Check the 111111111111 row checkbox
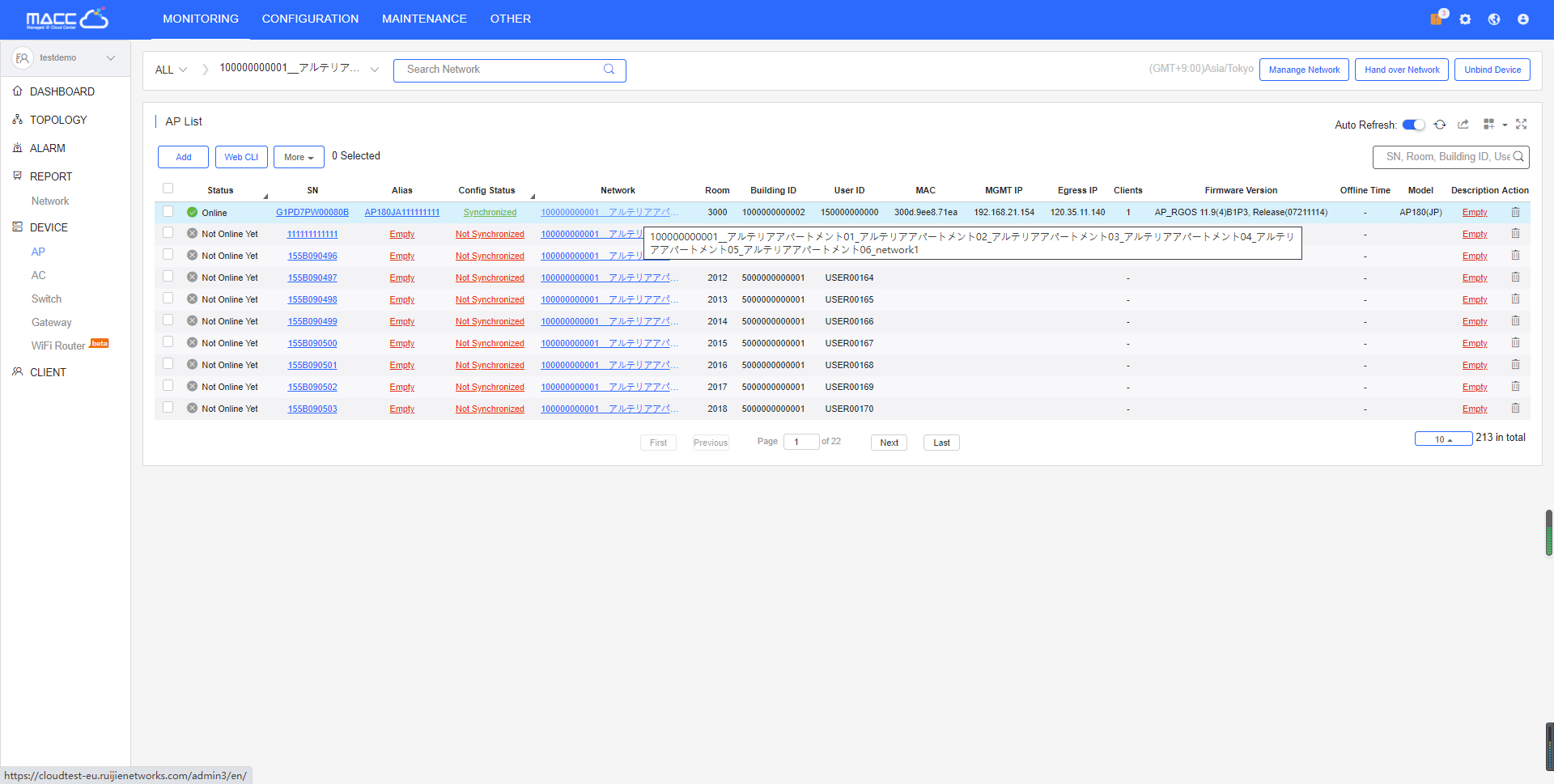The width and height of the screenshot is (1554, 784). point(168,233)
